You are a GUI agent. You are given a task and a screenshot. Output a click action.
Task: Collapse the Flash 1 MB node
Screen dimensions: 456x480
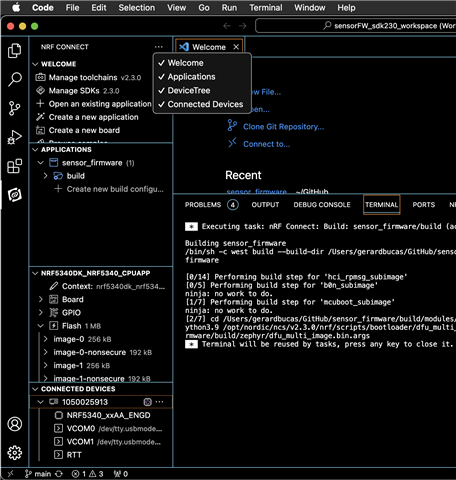click(41, 326)
